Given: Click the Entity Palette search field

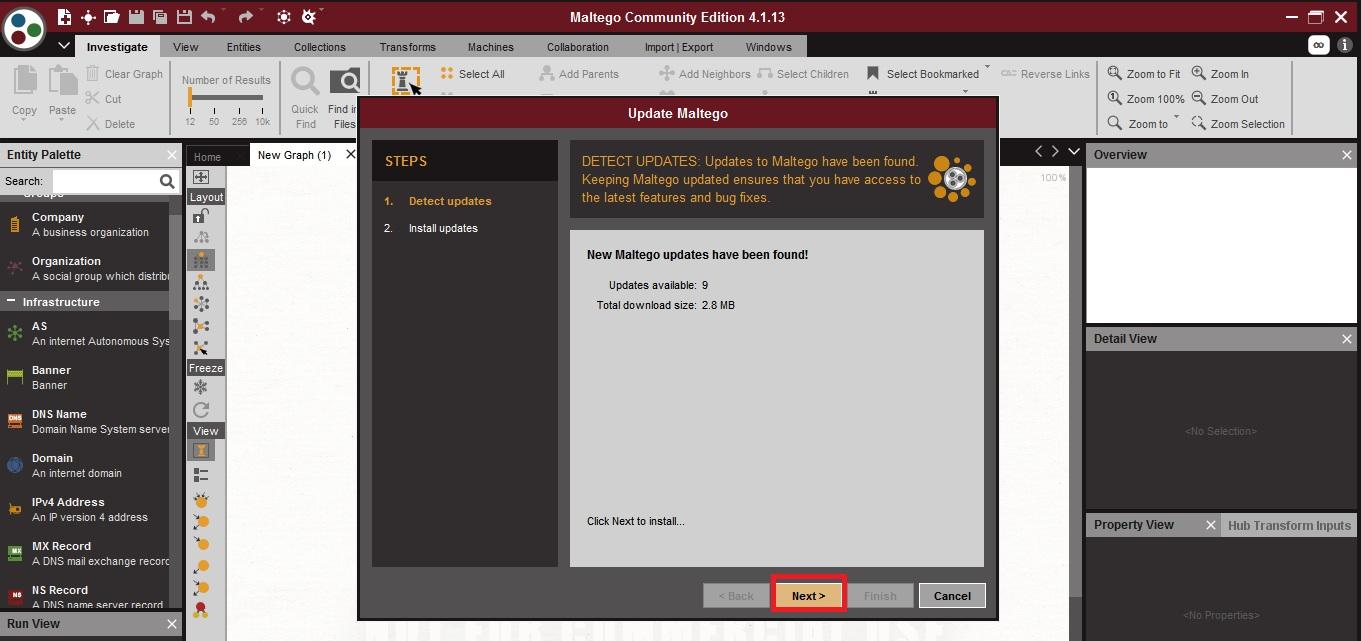Looking at the screenshot, I should [x=105, y=181].
